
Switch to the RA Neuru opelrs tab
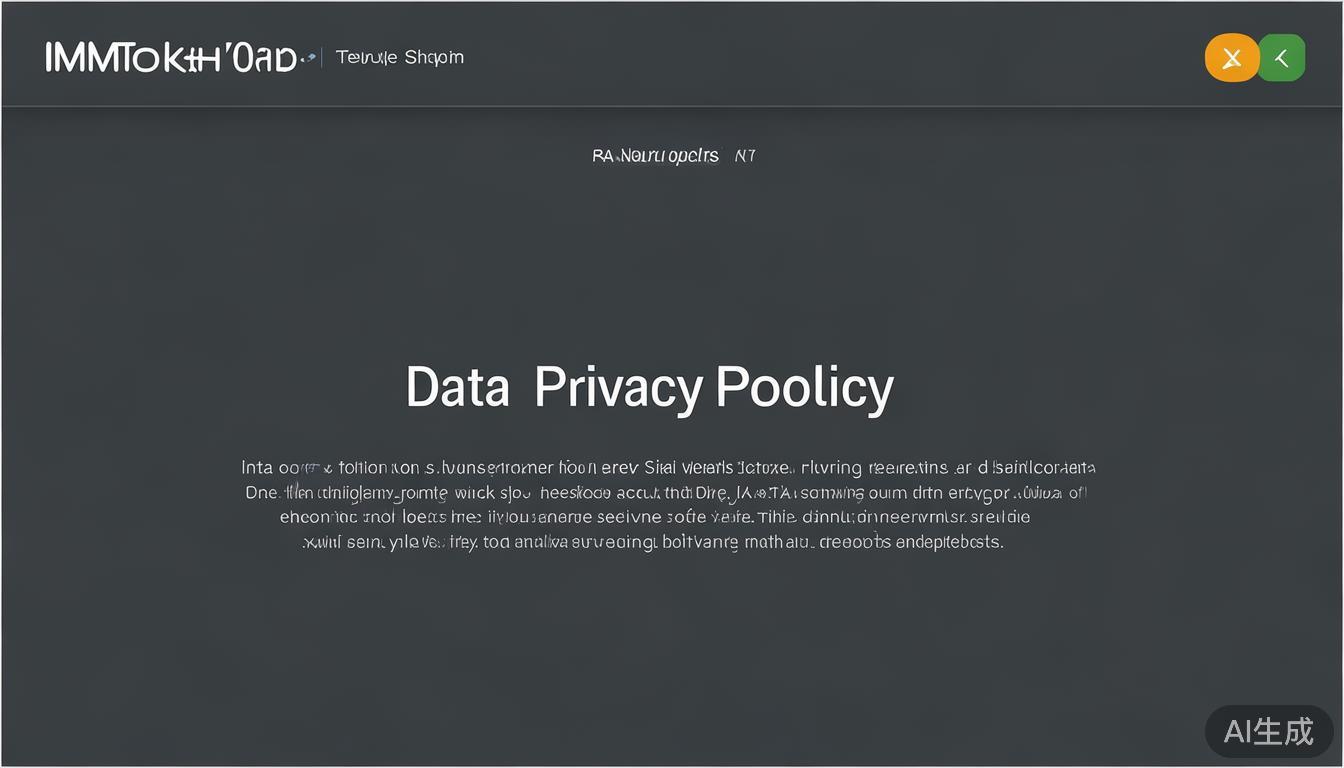pos(655,155)
